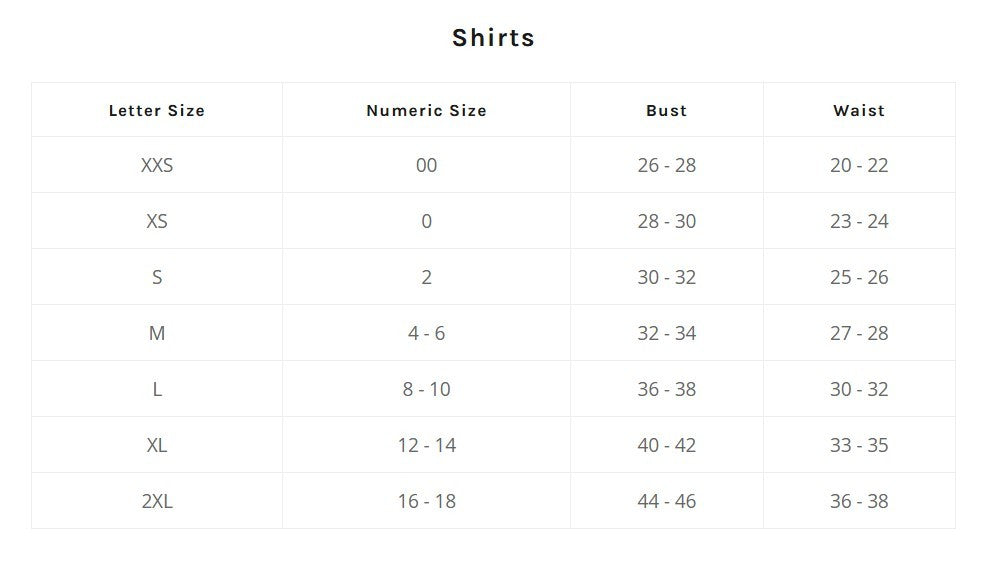The height and width of the screenshot is (566, 988).
Task: Click the XL letter size cell
Action: tap(157, 445)
